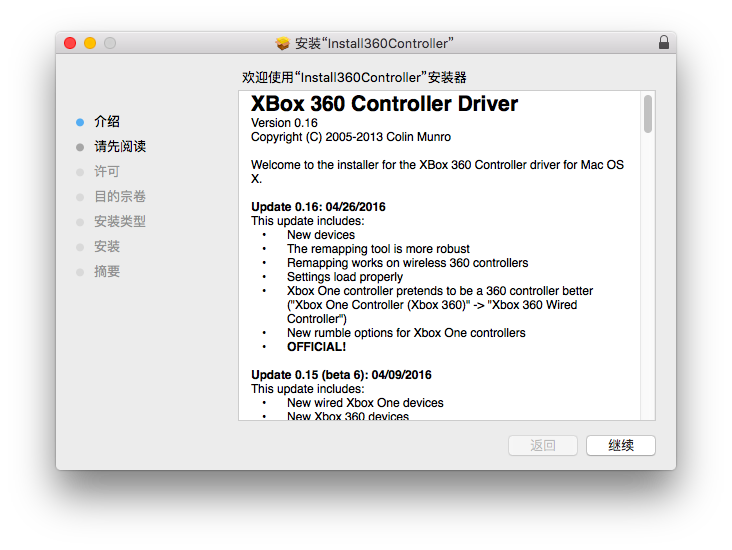This screenshot has width=732, height=550.
Task: Click the 返回 button
Action: pos(543,445)
